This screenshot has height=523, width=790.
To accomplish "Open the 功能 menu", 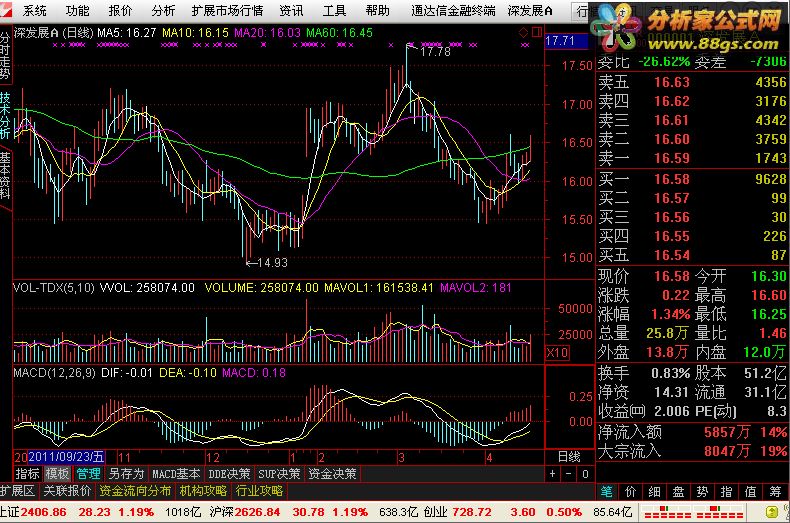I will [77, 10].
